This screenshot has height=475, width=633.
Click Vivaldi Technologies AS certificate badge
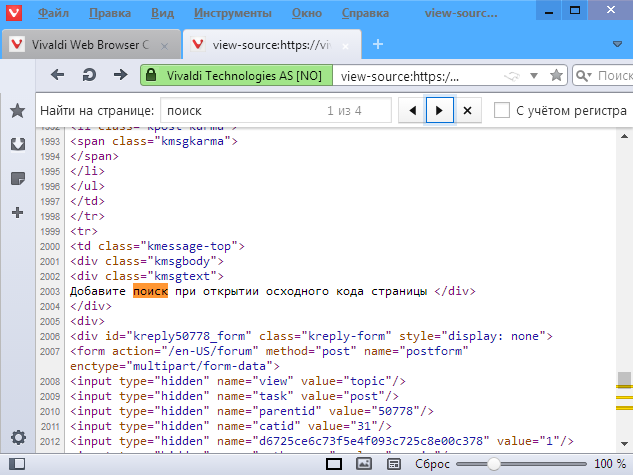pyautogui.click(x=237, y=75)
